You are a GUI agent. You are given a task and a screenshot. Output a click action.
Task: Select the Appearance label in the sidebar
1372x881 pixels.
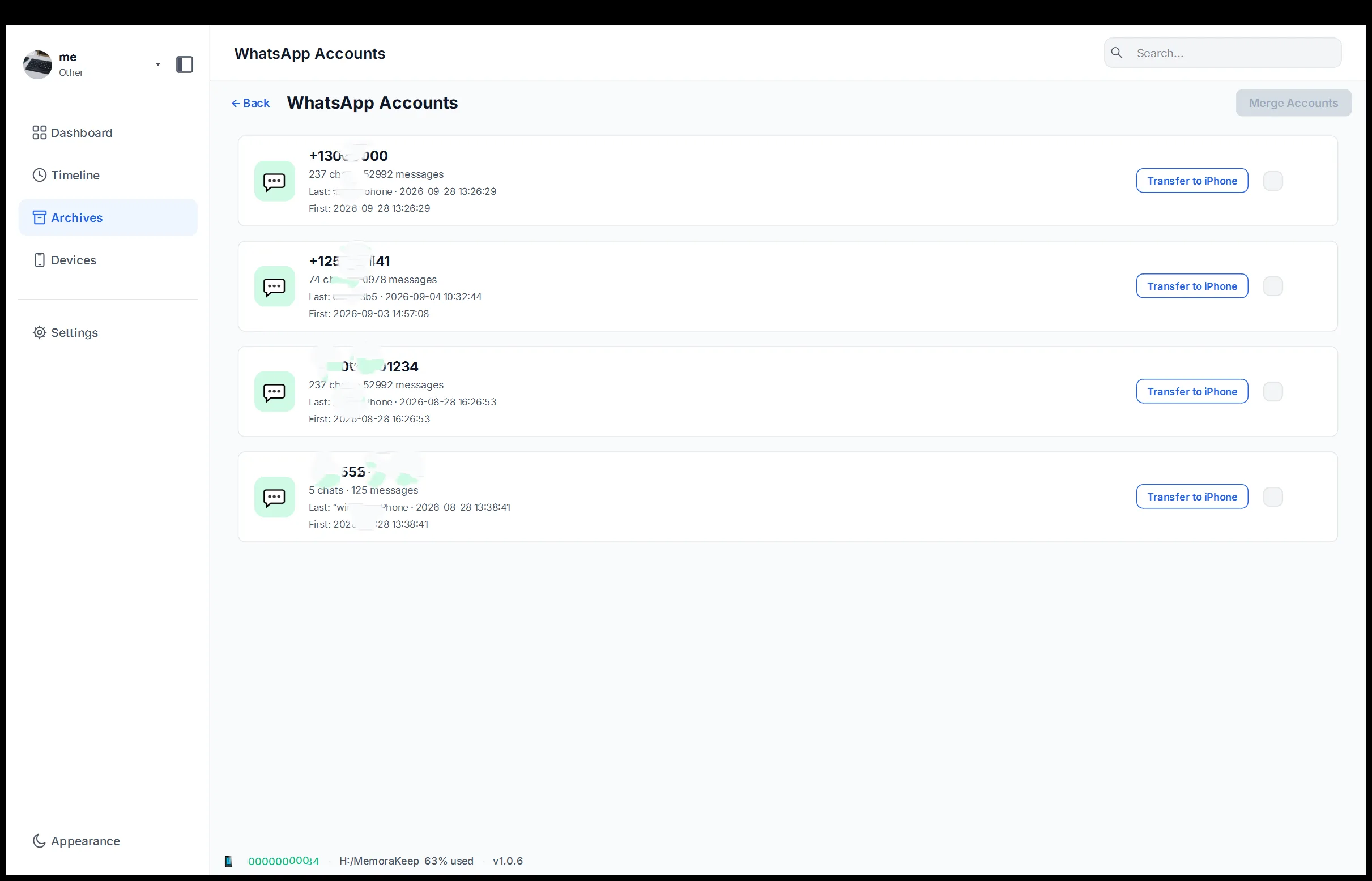86,841
